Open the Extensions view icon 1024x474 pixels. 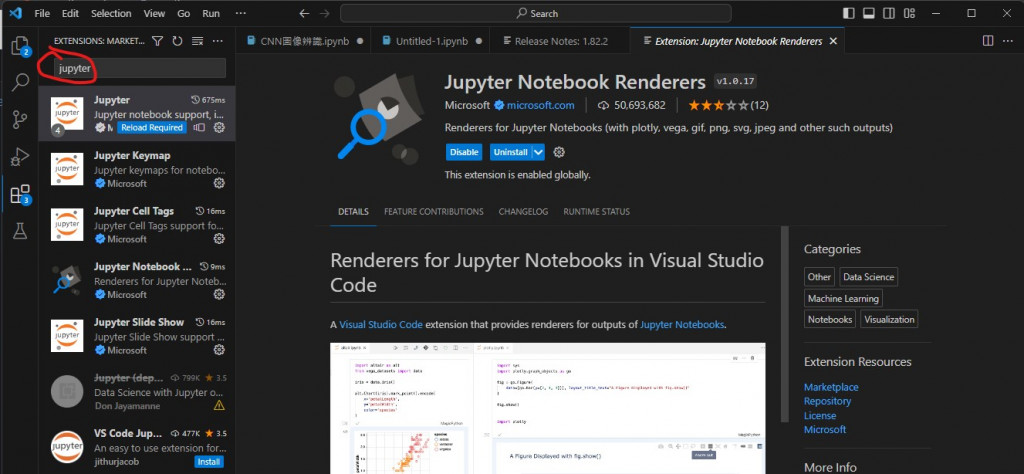(x=20, y=195)
